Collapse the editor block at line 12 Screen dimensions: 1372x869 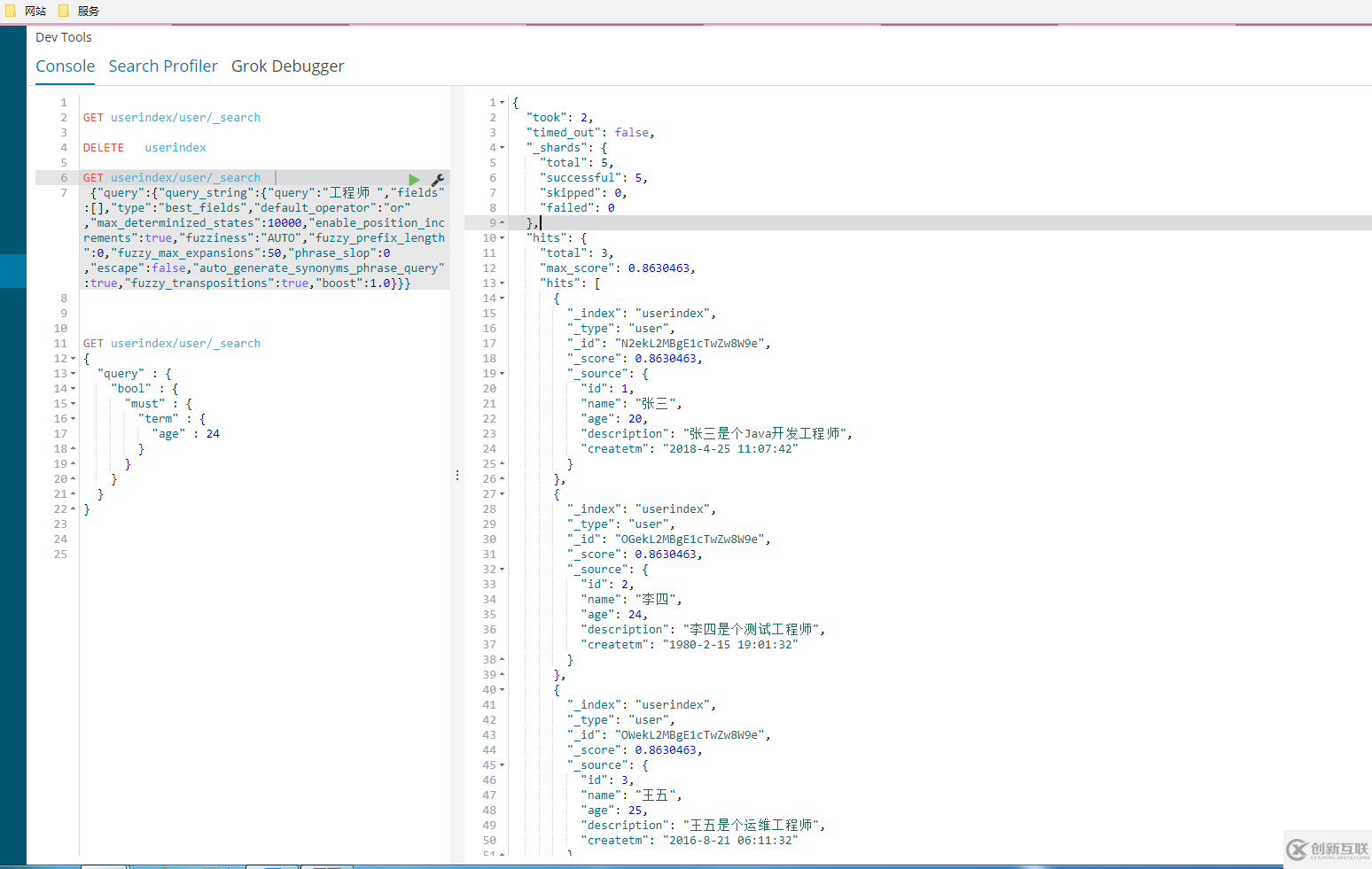(x=73, y=359)
